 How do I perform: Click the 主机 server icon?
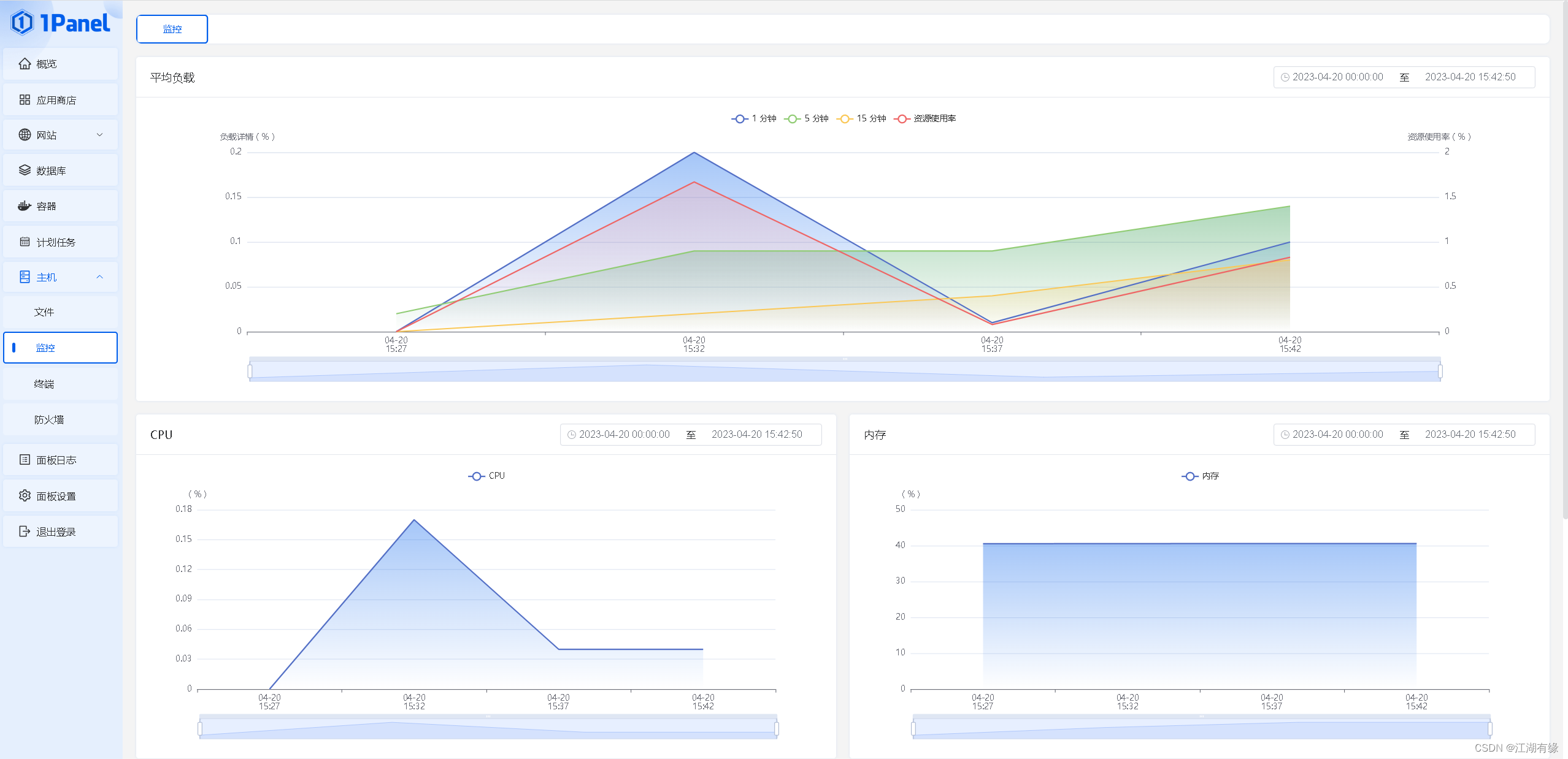point(25,277)
